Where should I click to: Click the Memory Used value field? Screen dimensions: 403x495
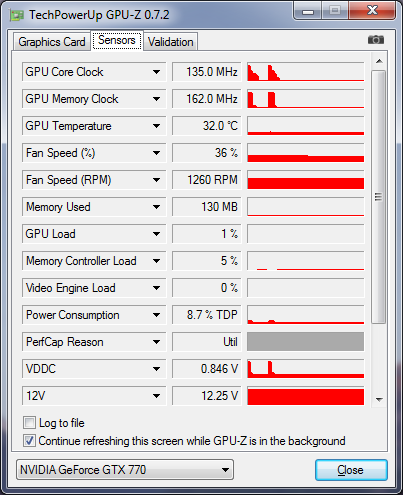tap(207, 207)
